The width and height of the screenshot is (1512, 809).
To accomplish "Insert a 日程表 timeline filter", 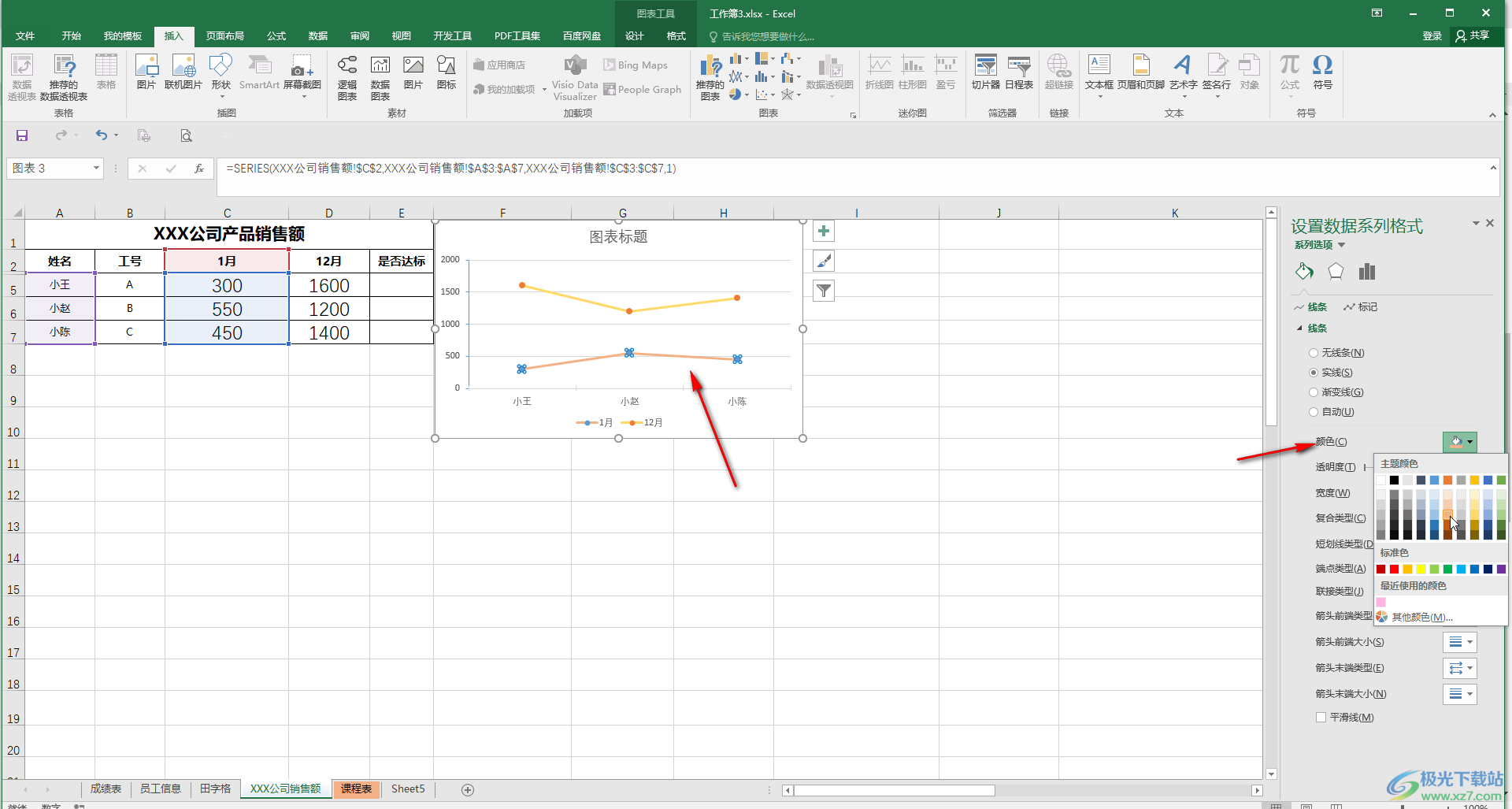I will pyautogui.click(x=1019, y=72).
